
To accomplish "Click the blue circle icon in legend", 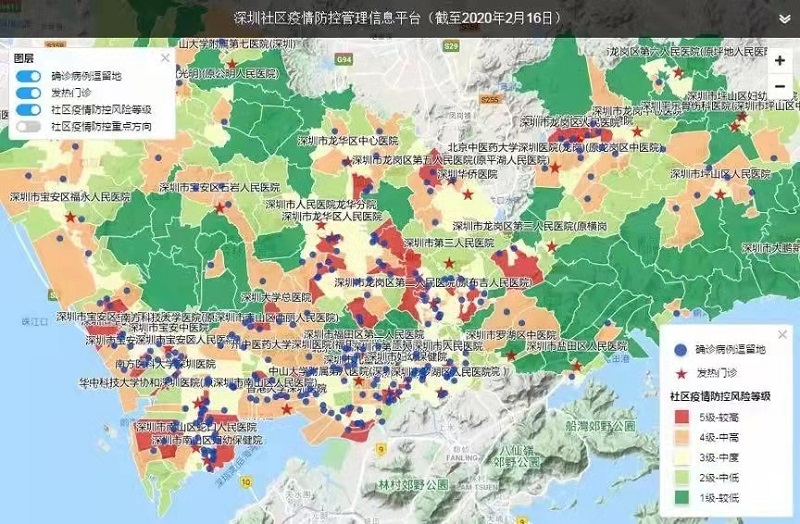I will (x=680, y=350).
